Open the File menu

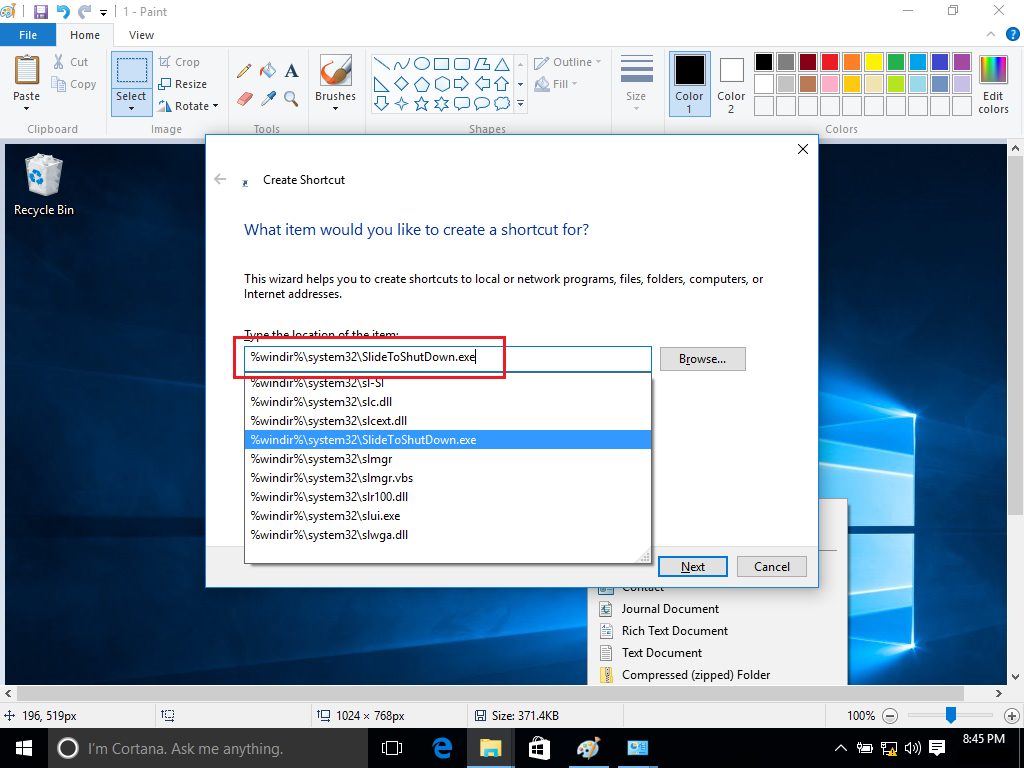click(28, 35)
